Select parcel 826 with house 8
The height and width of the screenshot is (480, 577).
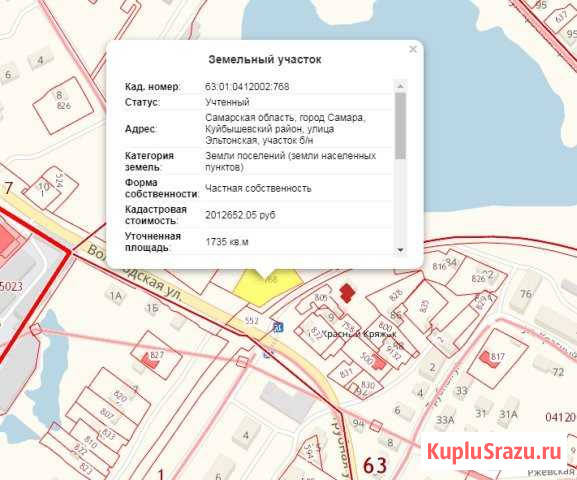tap(63, 105)
